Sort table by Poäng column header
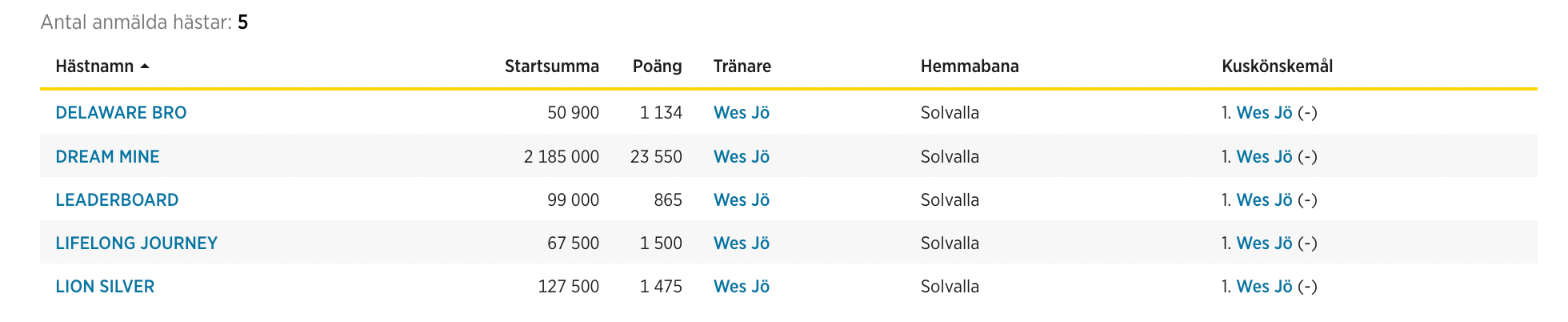The height and width of the screenshot is (322, 1568). point(657,66)
